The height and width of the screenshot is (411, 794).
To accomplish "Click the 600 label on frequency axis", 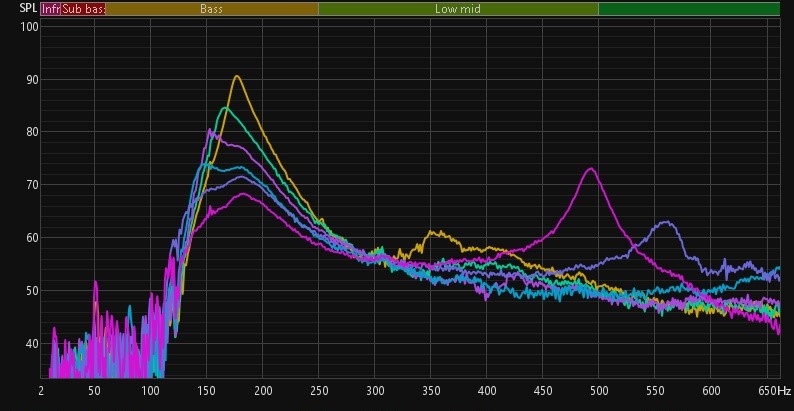I will [710, 391].
